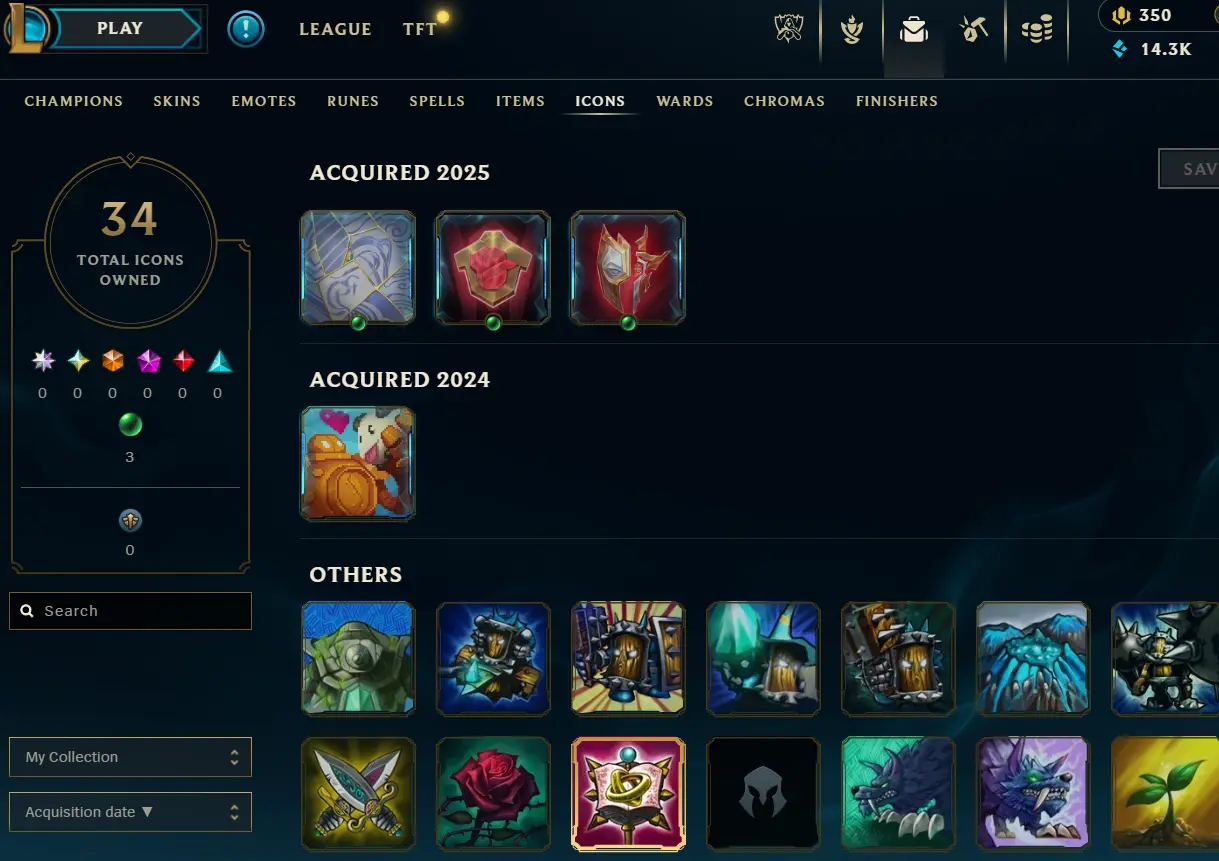The height and width of the screenshot is (861, 1219).
Task: Click the blue exclamation notification icon
Action: [246, 29]
